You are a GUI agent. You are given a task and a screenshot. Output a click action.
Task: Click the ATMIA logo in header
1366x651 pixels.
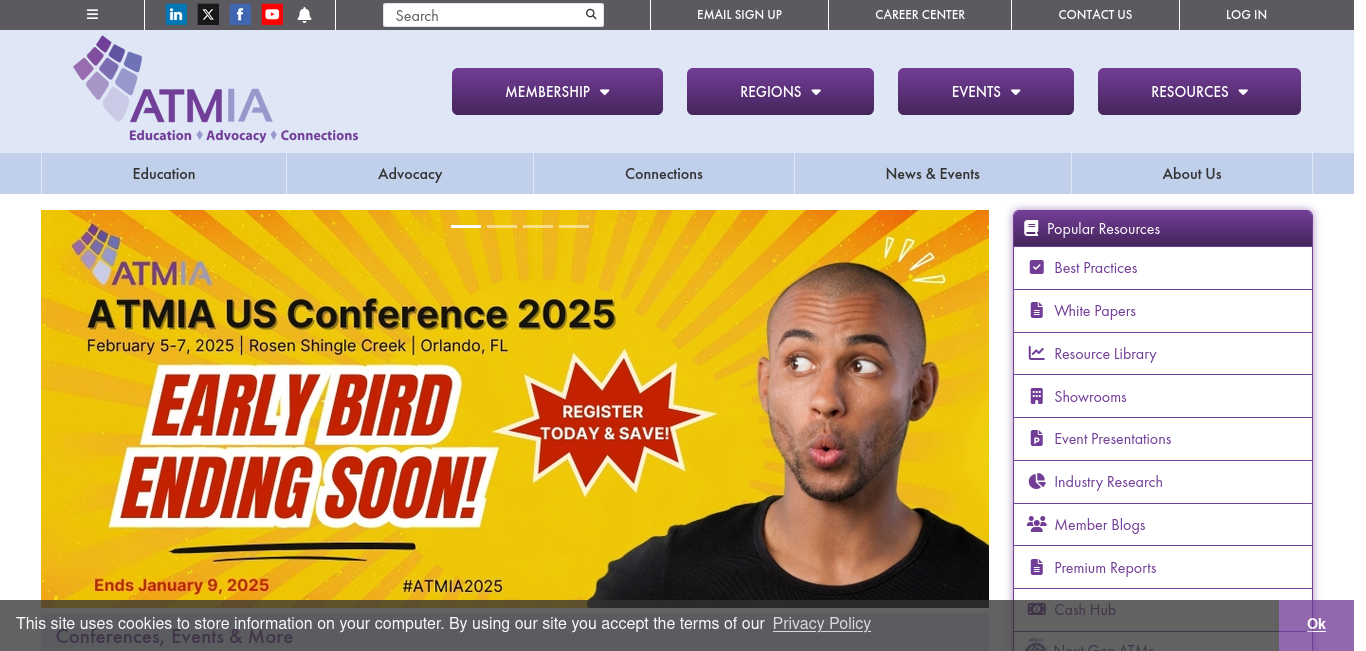pos(215,90)
